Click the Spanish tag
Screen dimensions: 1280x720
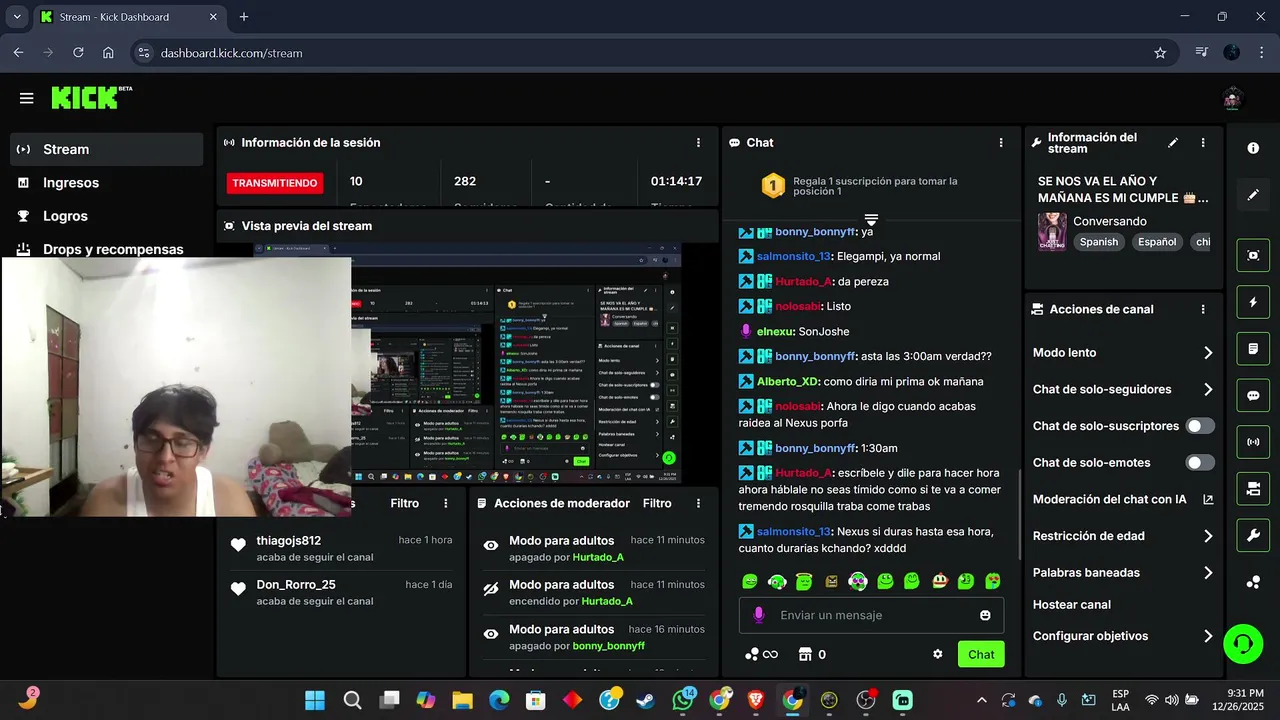[1099, 242]
